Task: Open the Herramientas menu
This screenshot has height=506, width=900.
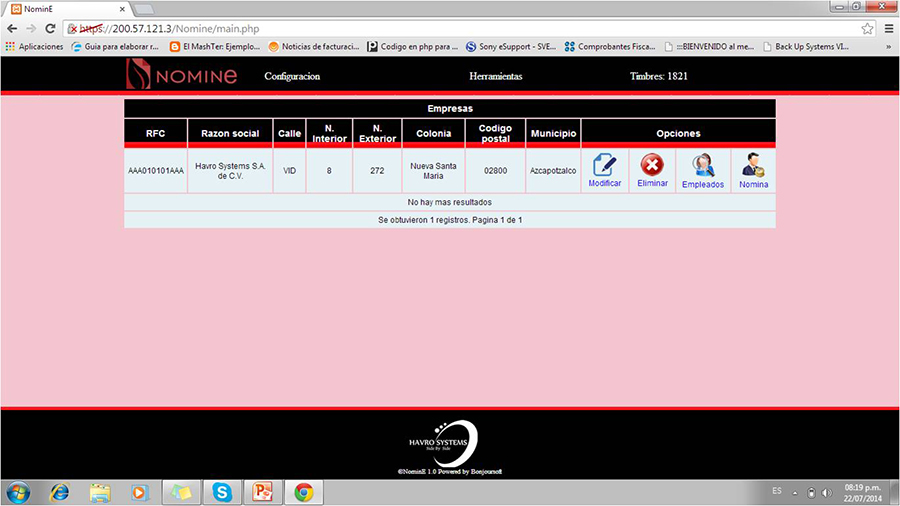Action: (495, 76)
